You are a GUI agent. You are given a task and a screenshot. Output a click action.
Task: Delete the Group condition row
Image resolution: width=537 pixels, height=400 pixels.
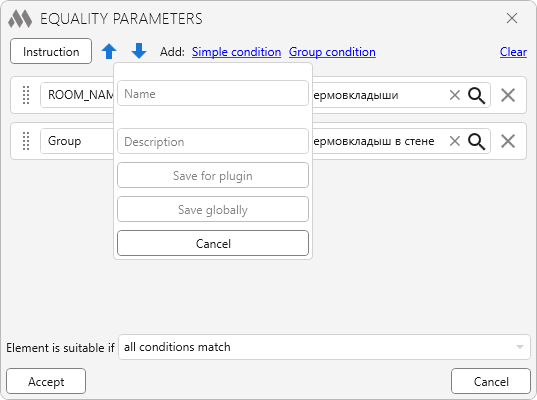tap(508, 141)
